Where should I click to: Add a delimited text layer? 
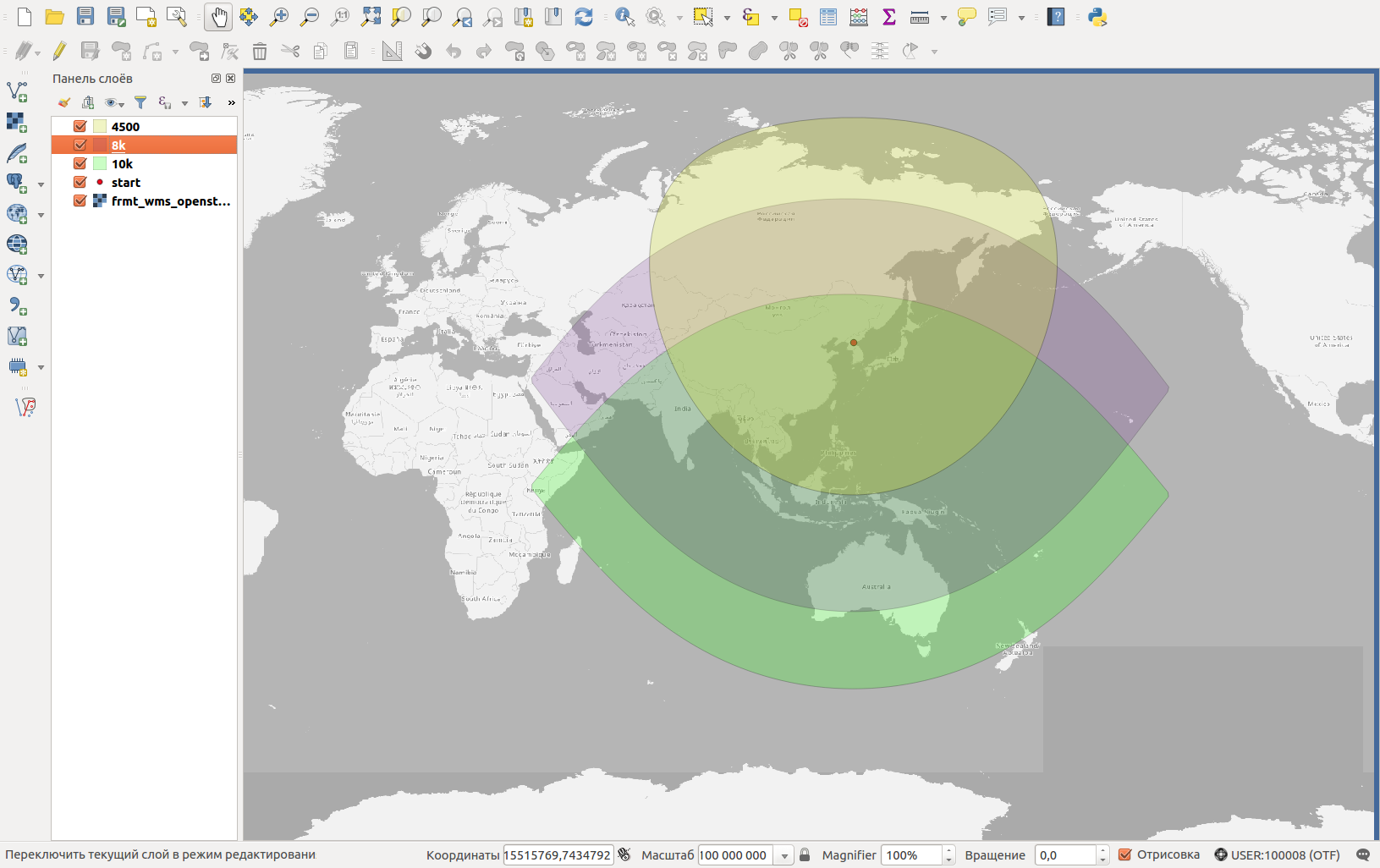(x=17, y=305)
